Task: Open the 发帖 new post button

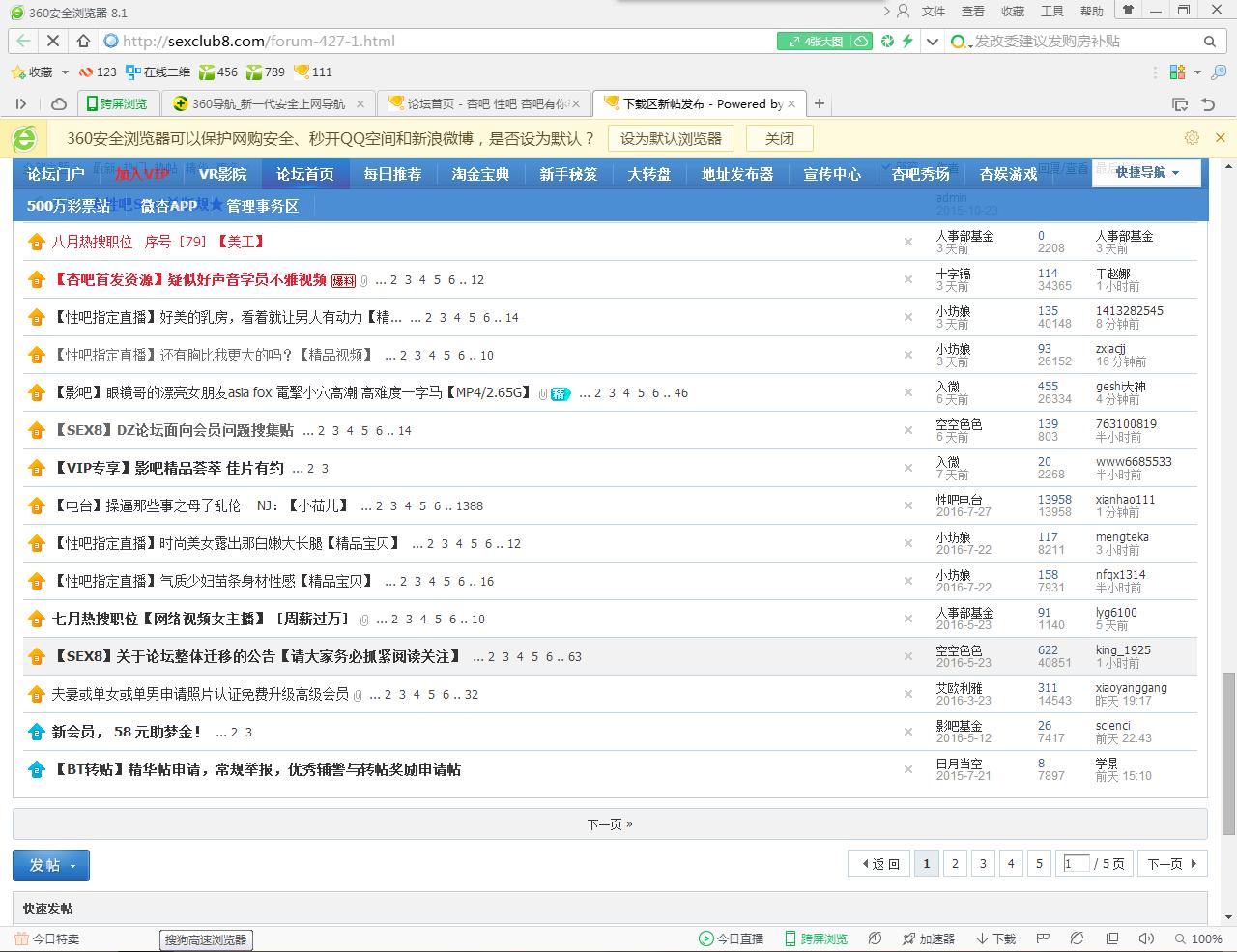Action: (x=45, y=865)
